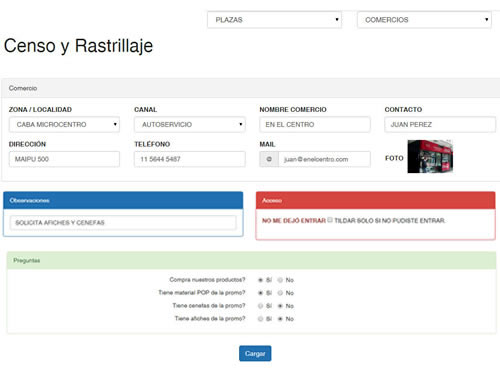Click the Observaciones text field

pyautogui.click(x=123, y=222)
